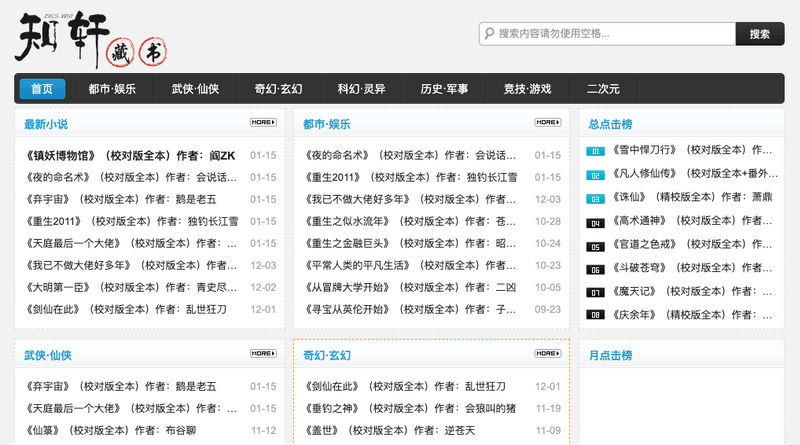Screen dimensions: 800x445
Task: Open 《剑仙在此》 in 最新小说 list
Action: (126, 309)
